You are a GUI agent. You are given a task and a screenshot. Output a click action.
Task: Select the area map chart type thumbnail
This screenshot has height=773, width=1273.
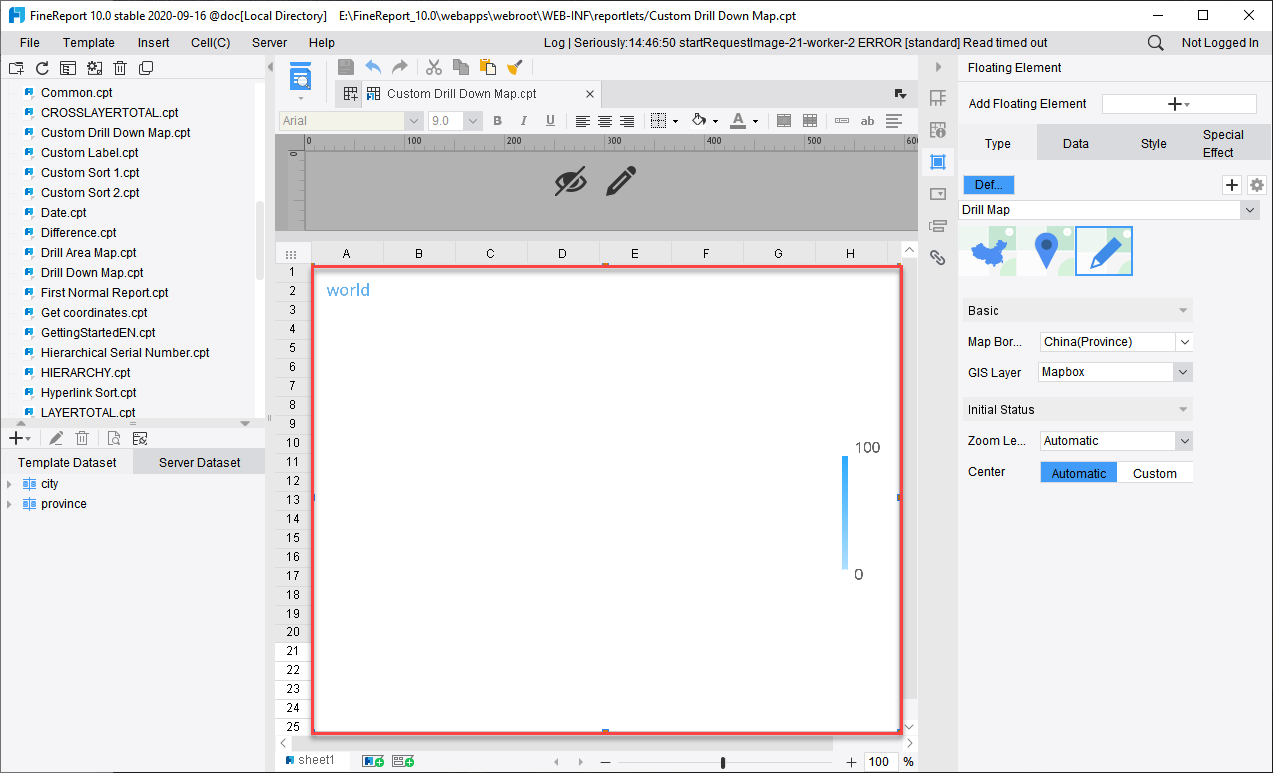click(988, 251)
